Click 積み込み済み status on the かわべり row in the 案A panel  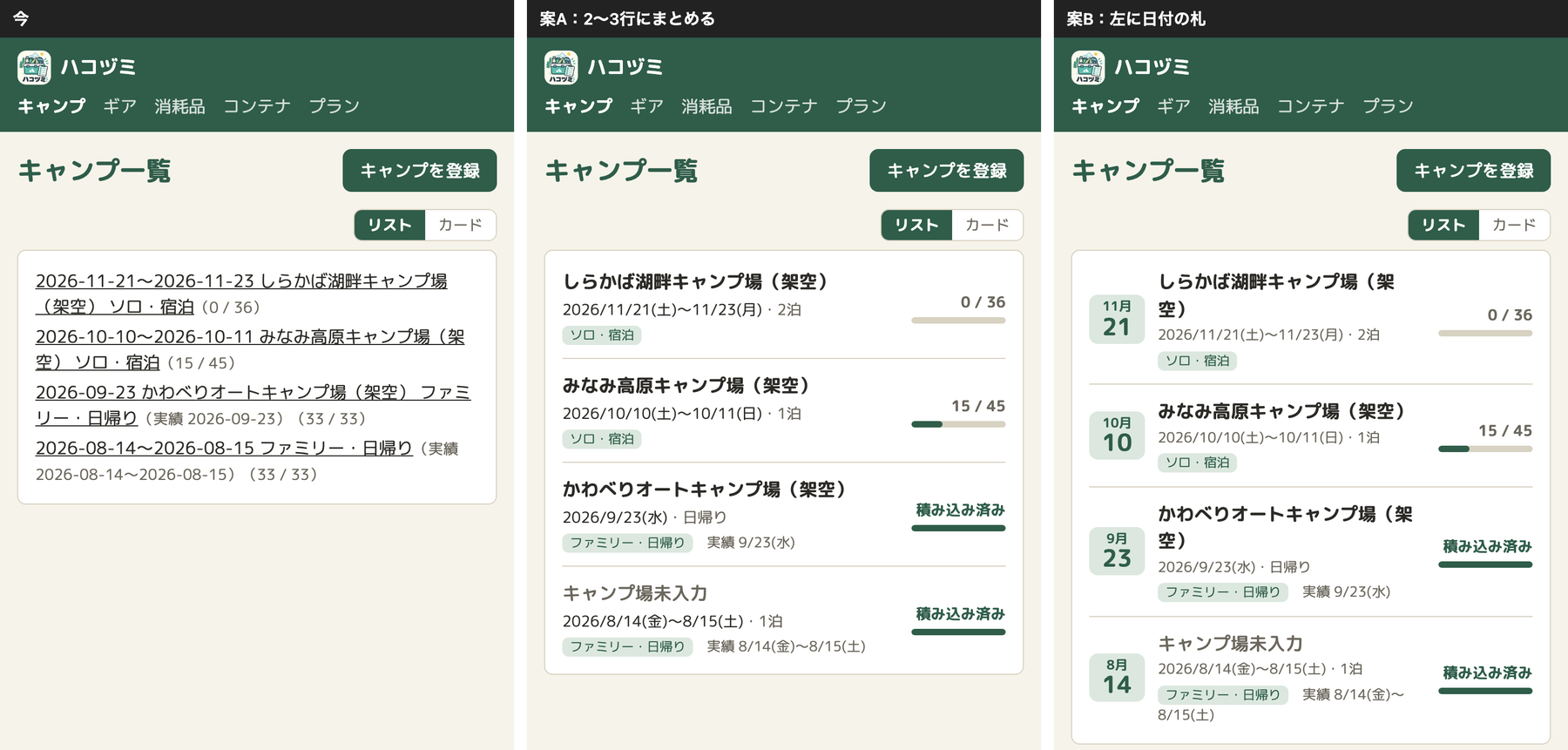(960, 510)
